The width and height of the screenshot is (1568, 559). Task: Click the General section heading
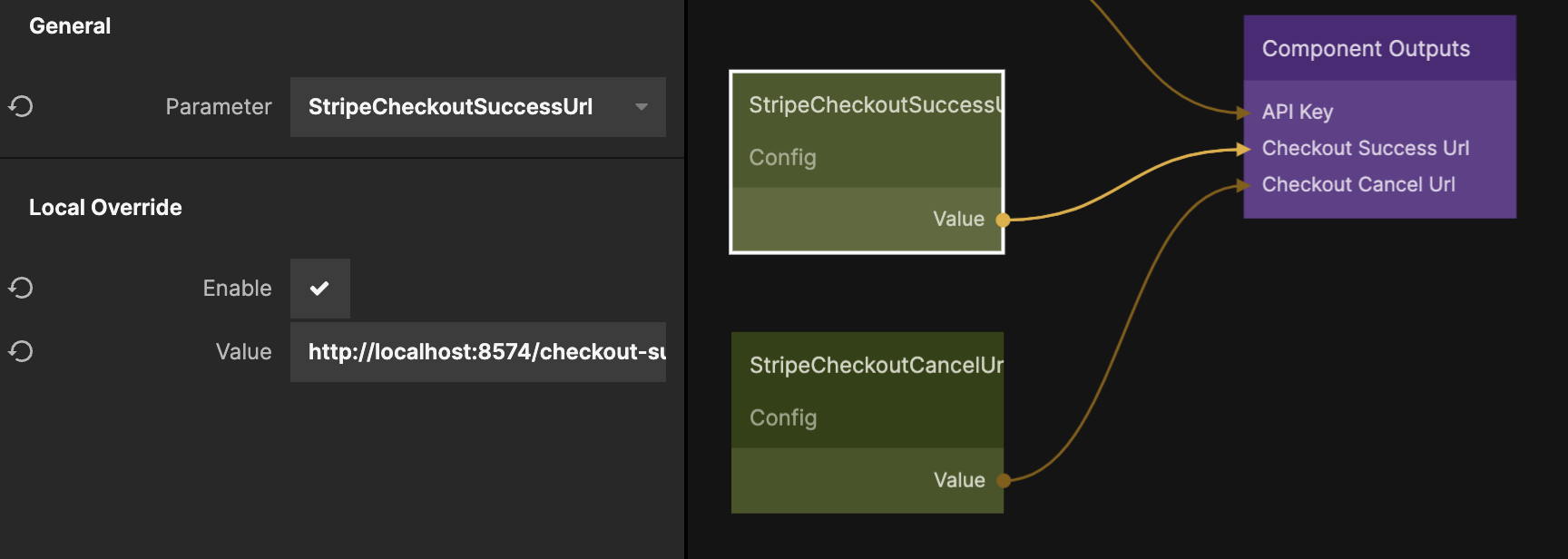click(x=70, y=26)
